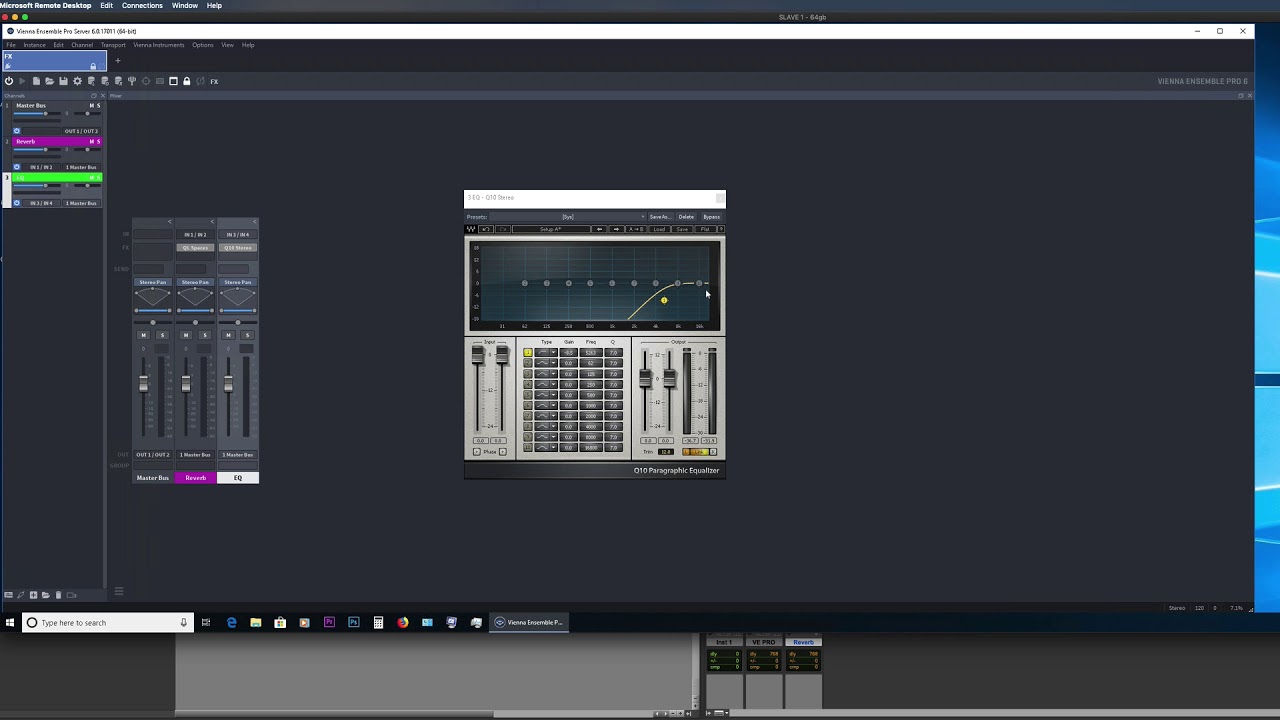Toggle the power button on the Reverb channel

pyautogui.click(x=17, y=167)
